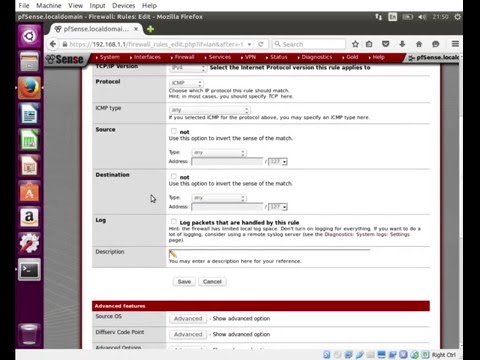Open Destination address mask dropdown
The image size is (480, 360).
278,207
